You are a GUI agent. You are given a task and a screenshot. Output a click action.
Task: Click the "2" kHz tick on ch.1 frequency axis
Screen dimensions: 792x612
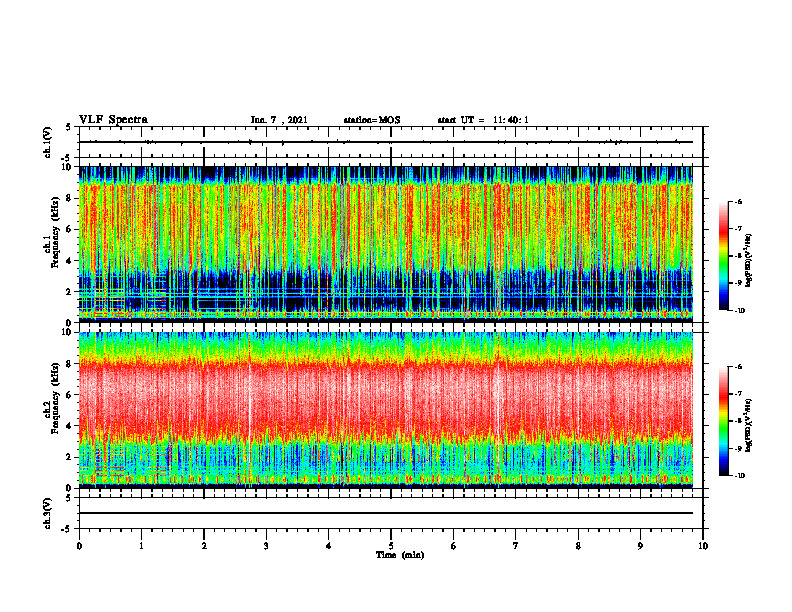pyautogui.click(x=70, y=292)
